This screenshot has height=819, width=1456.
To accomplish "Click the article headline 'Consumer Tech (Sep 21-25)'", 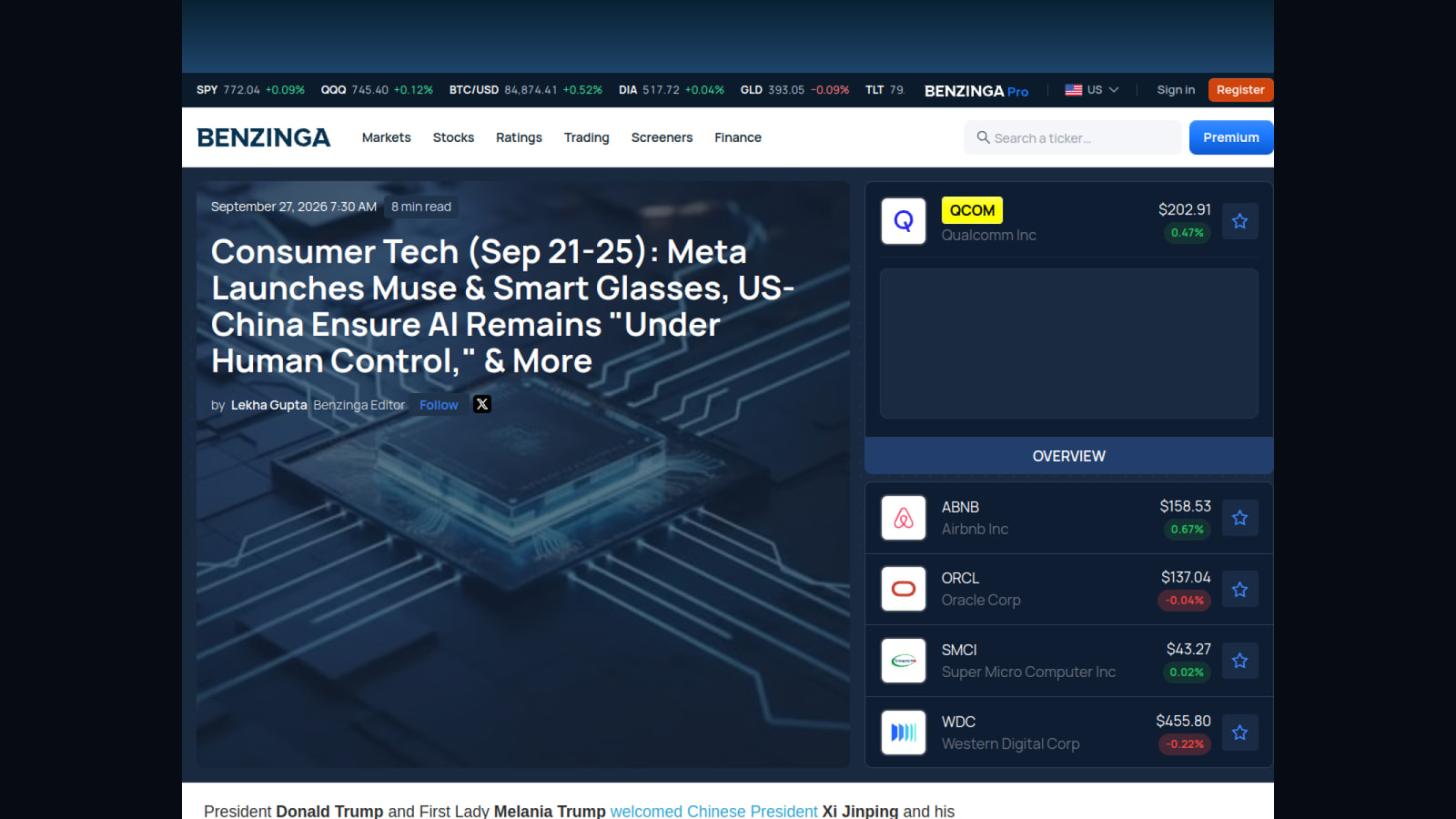I will 502,306.
